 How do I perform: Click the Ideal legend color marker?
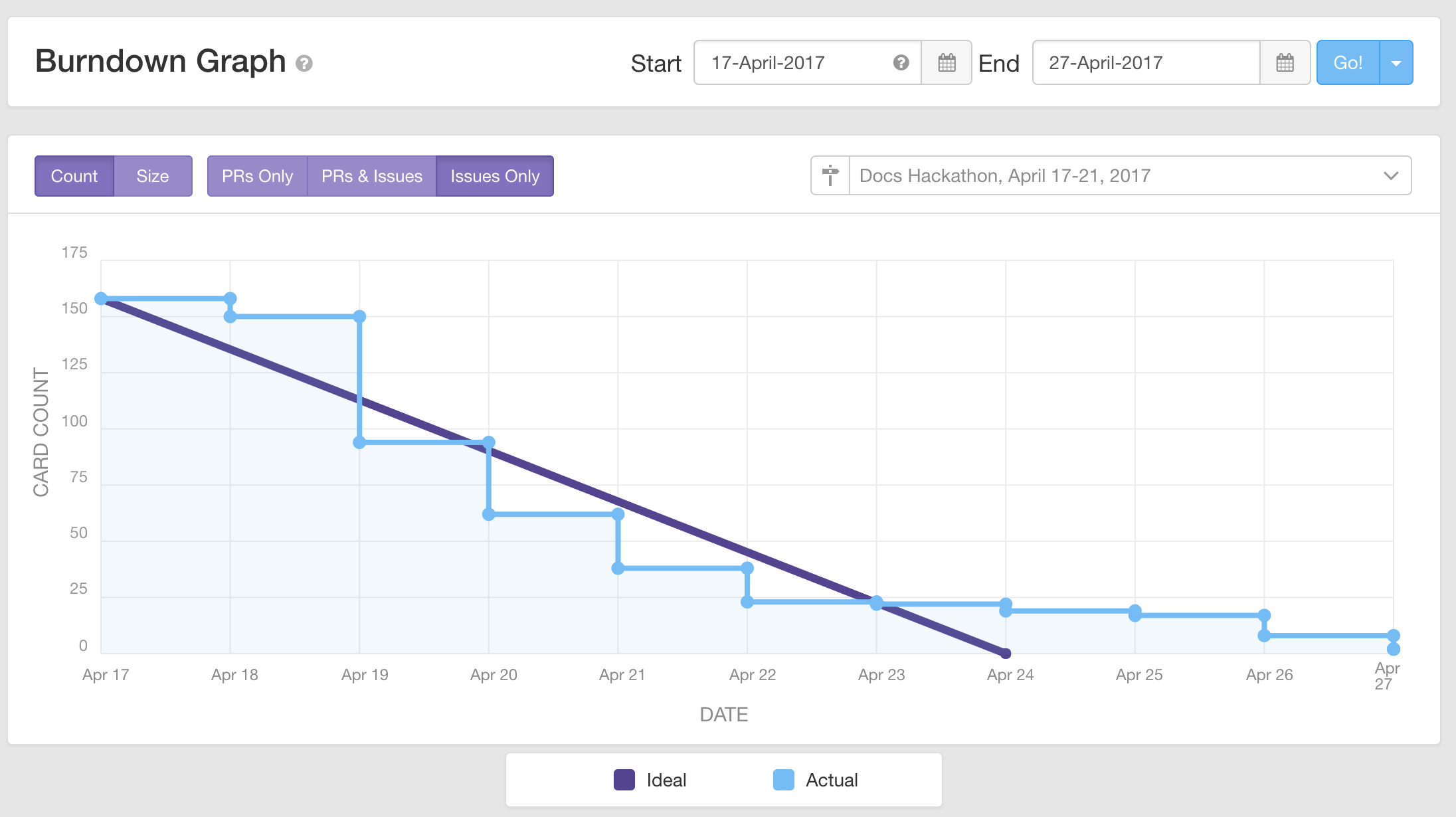pos(623,780)
